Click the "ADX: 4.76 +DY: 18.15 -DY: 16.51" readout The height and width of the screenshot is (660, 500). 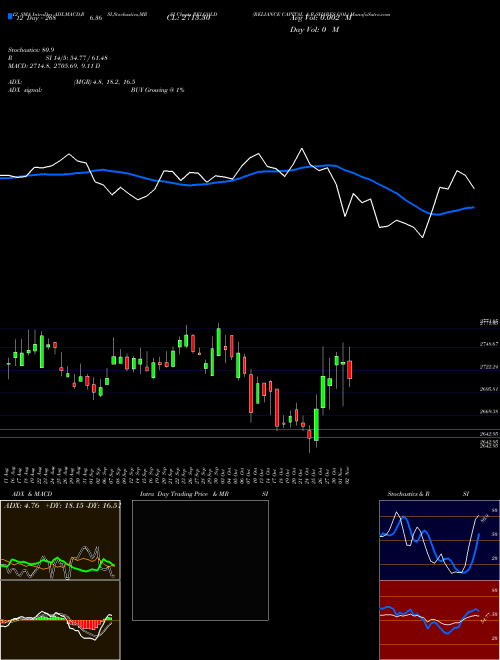tap(62, 506)
